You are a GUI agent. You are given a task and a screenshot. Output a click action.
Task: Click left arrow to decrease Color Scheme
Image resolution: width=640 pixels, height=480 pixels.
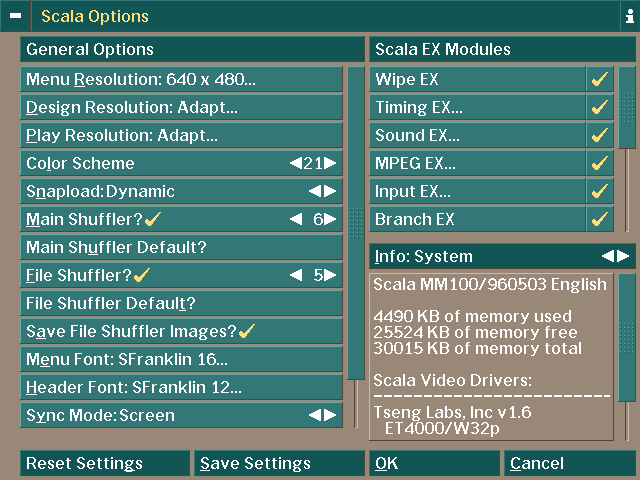(295, 163)
